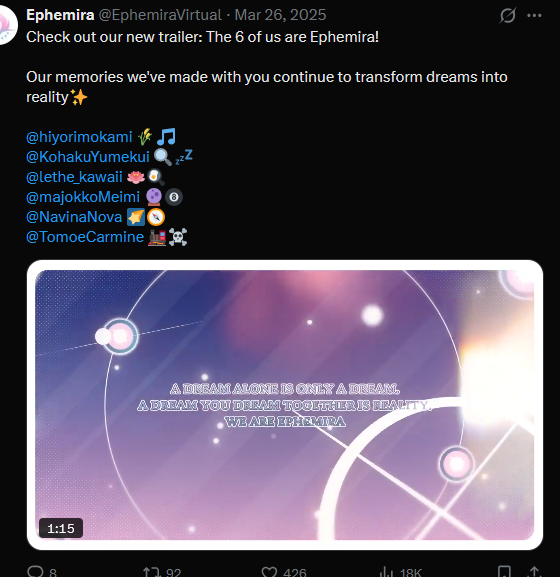Viewport: 560px width, 577px height.
Task: Play the Ephemira trailer video
Action: point(284,405)
